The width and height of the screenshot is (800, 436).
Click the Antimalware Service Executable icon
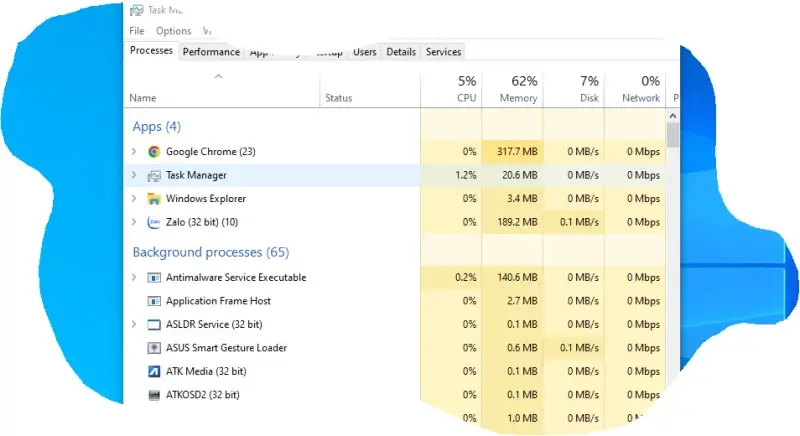(154, 278)
